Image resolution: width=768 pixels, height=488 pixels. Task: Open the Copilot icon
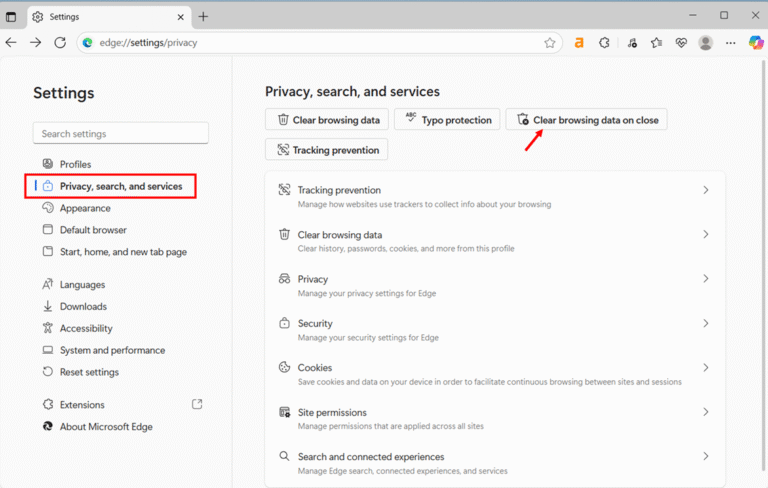tap(756, 43)
